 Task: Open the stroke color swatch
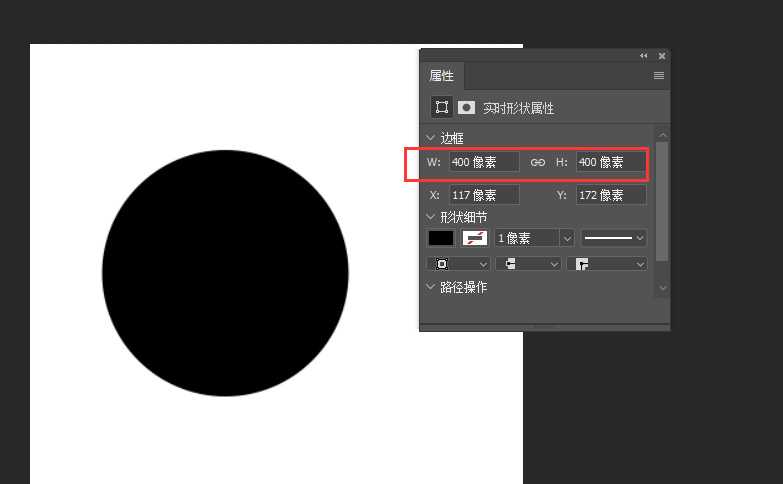coord(474,238)
